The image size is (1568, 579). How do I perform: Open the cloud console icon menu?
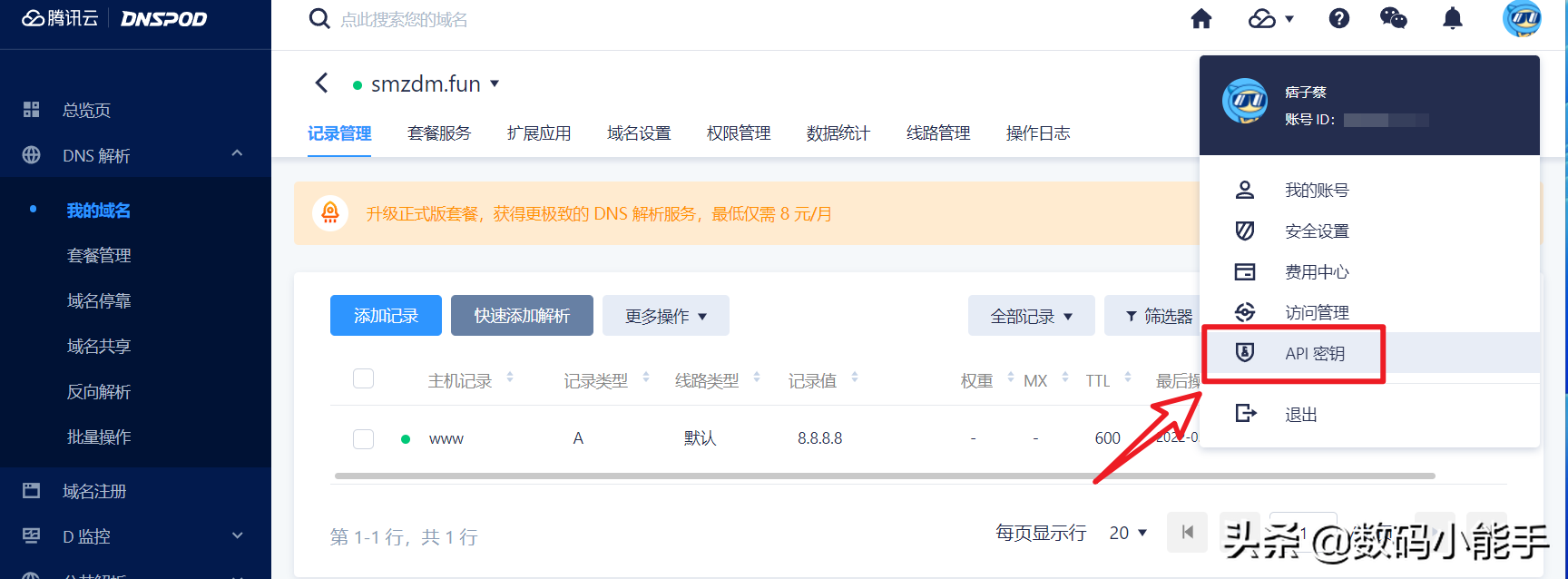coord(1271,19)
